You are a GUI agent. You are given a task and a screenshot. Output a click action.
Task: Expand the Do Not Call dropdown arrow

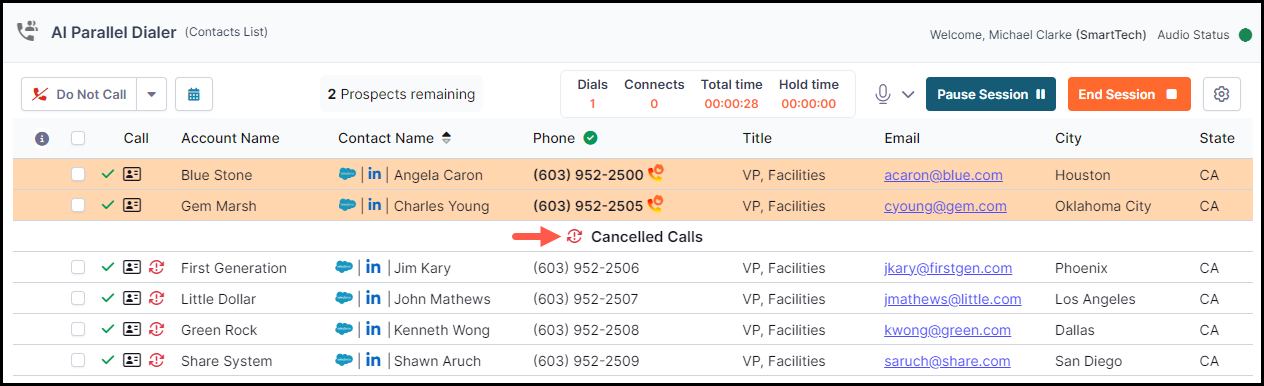tap(151, 94)
